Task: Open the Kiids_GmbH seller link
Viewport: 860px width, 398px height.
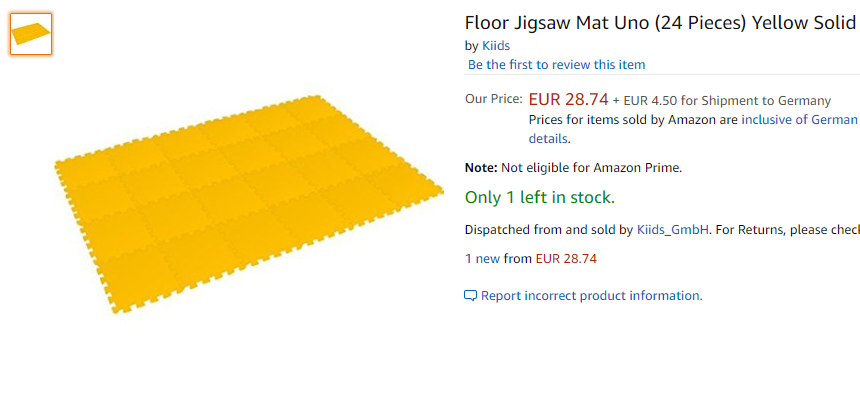Action: point(673,230)
